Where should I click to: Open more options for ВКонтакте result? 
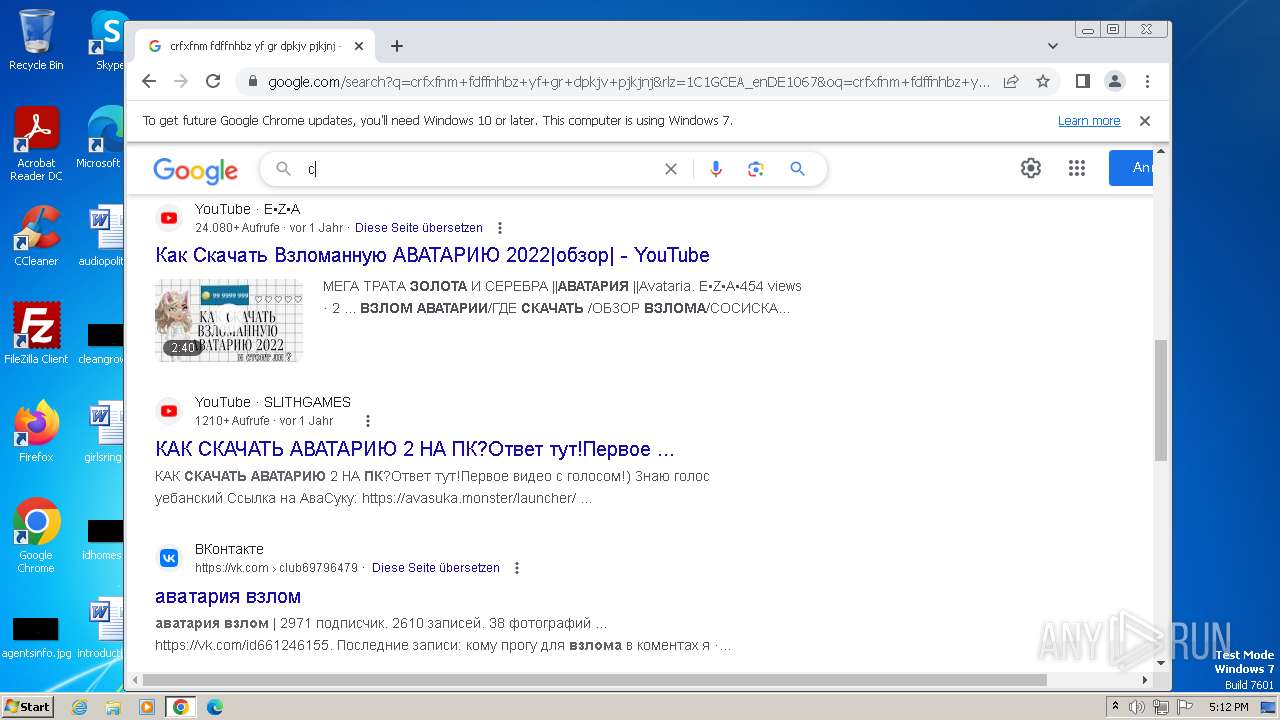coord(517,568)
